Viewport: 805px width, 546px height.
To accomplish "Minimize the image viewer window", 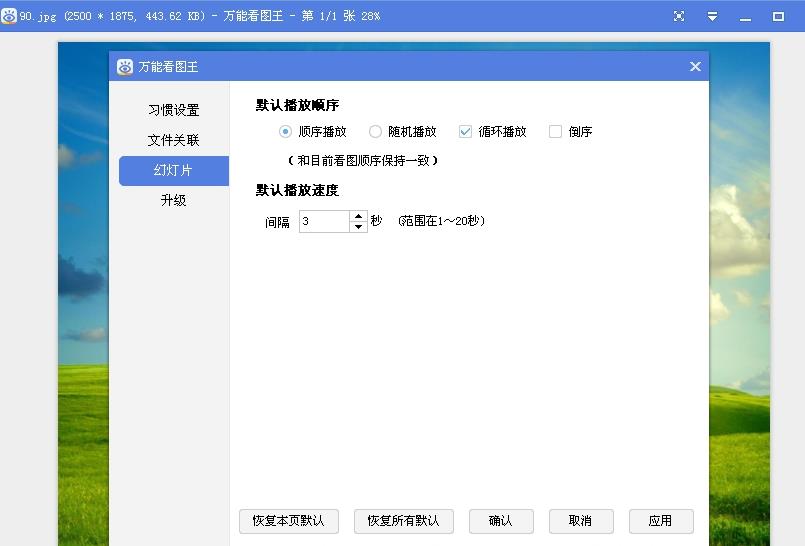I will (x=745, y=17).
